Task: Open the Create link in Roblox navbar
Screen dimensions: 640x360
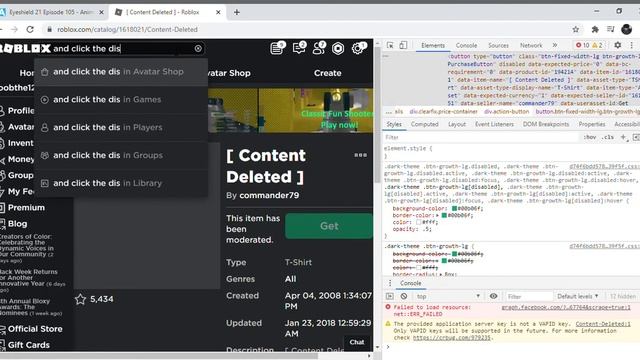Action: click(327, 73)
